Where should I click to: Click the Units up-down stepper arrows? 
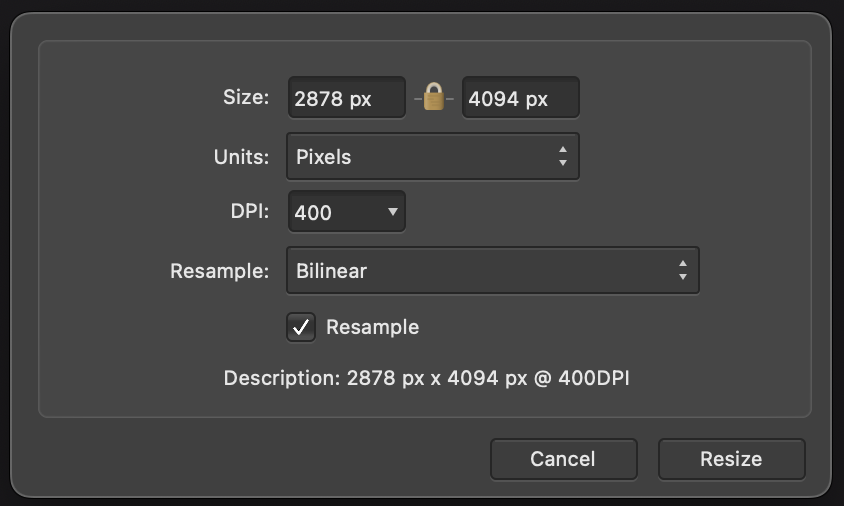point(562,157)
